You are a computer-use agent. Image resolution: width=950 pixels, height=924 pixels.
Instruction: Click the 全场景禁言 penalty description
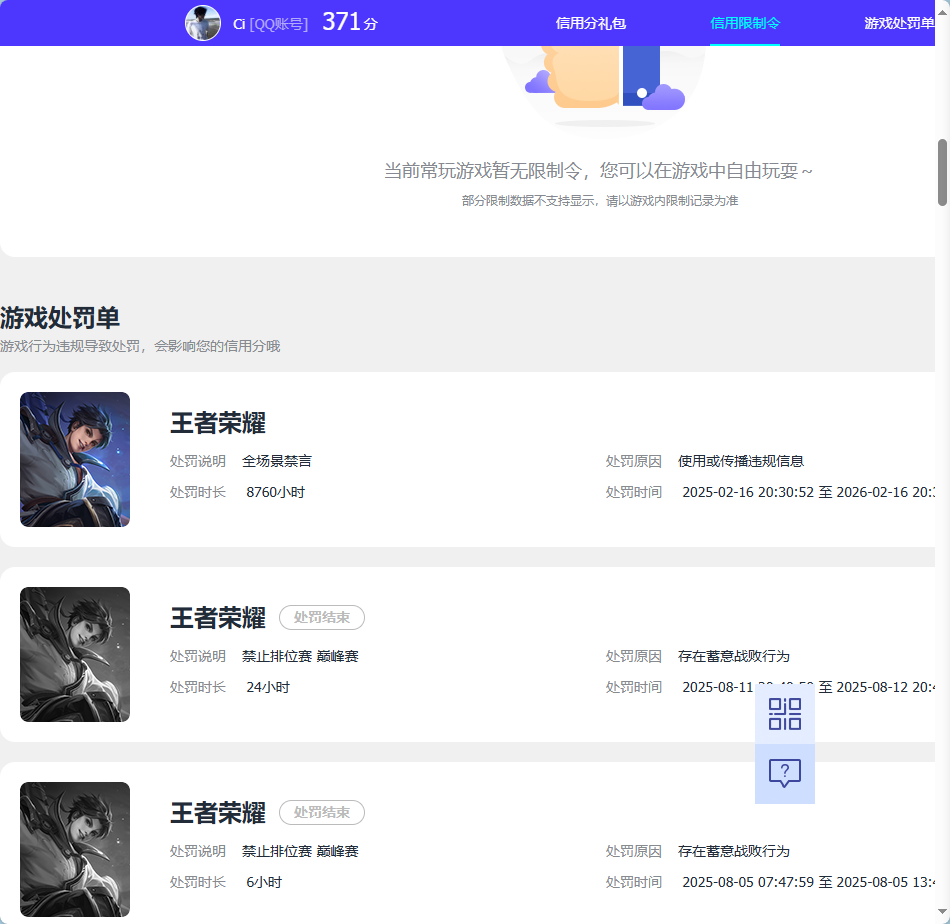(x=277, y=461)
